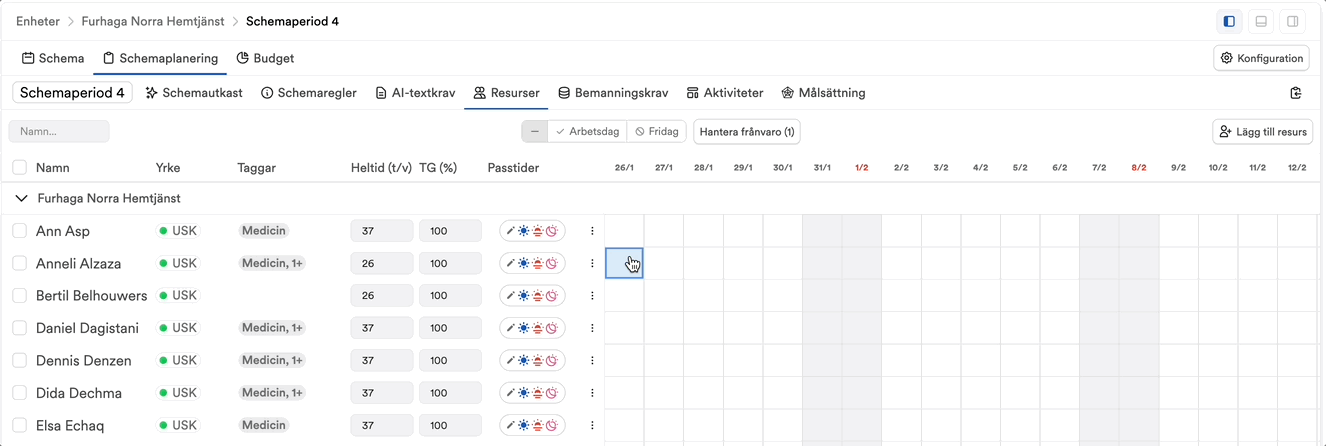Click the Namn column header
The height and width of the screenshot is (446, 1326).
[x=53, y=168]
